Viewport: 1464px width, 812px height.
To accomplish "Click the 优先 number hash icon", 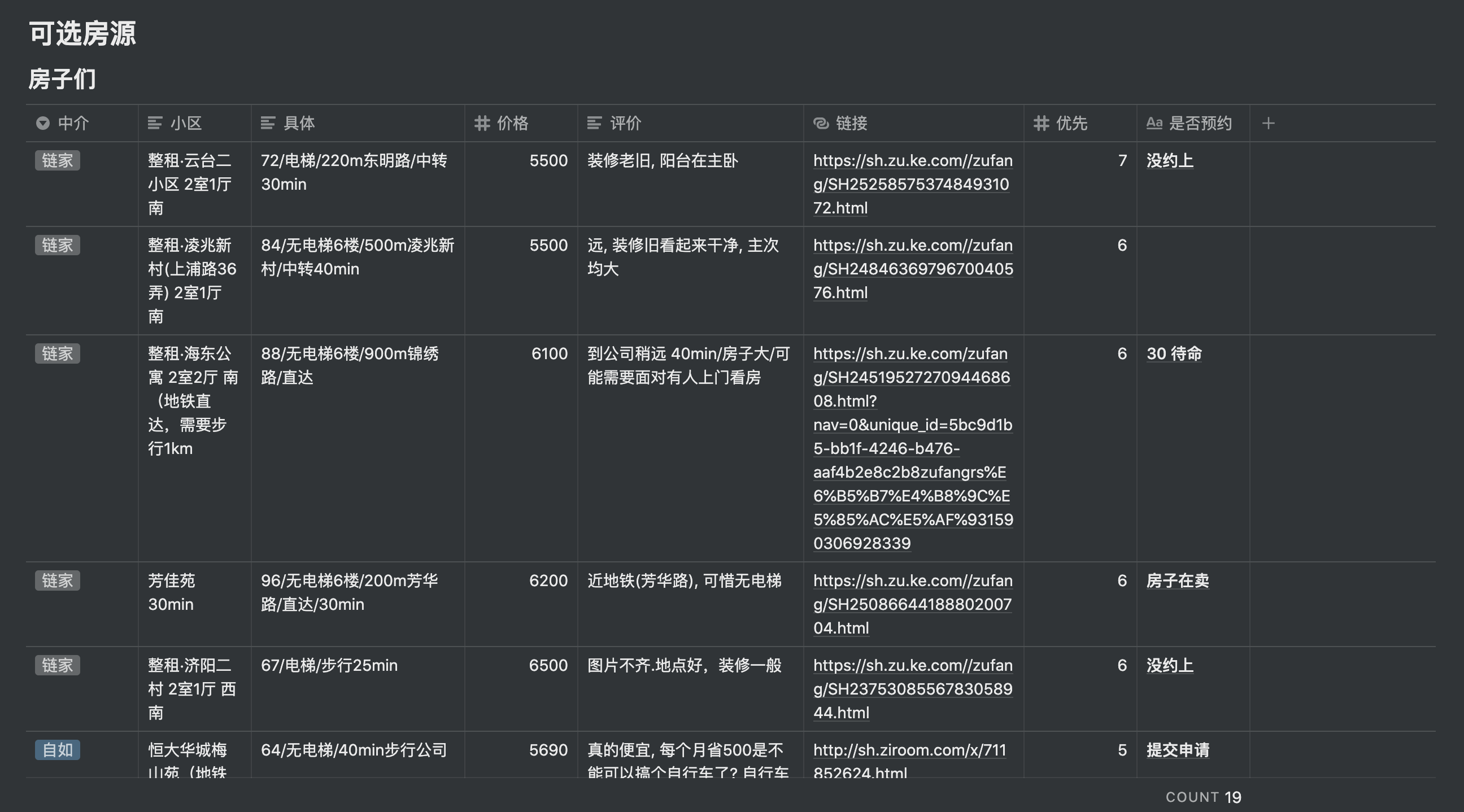I will pyautogui.click(x=1040, y=123).
